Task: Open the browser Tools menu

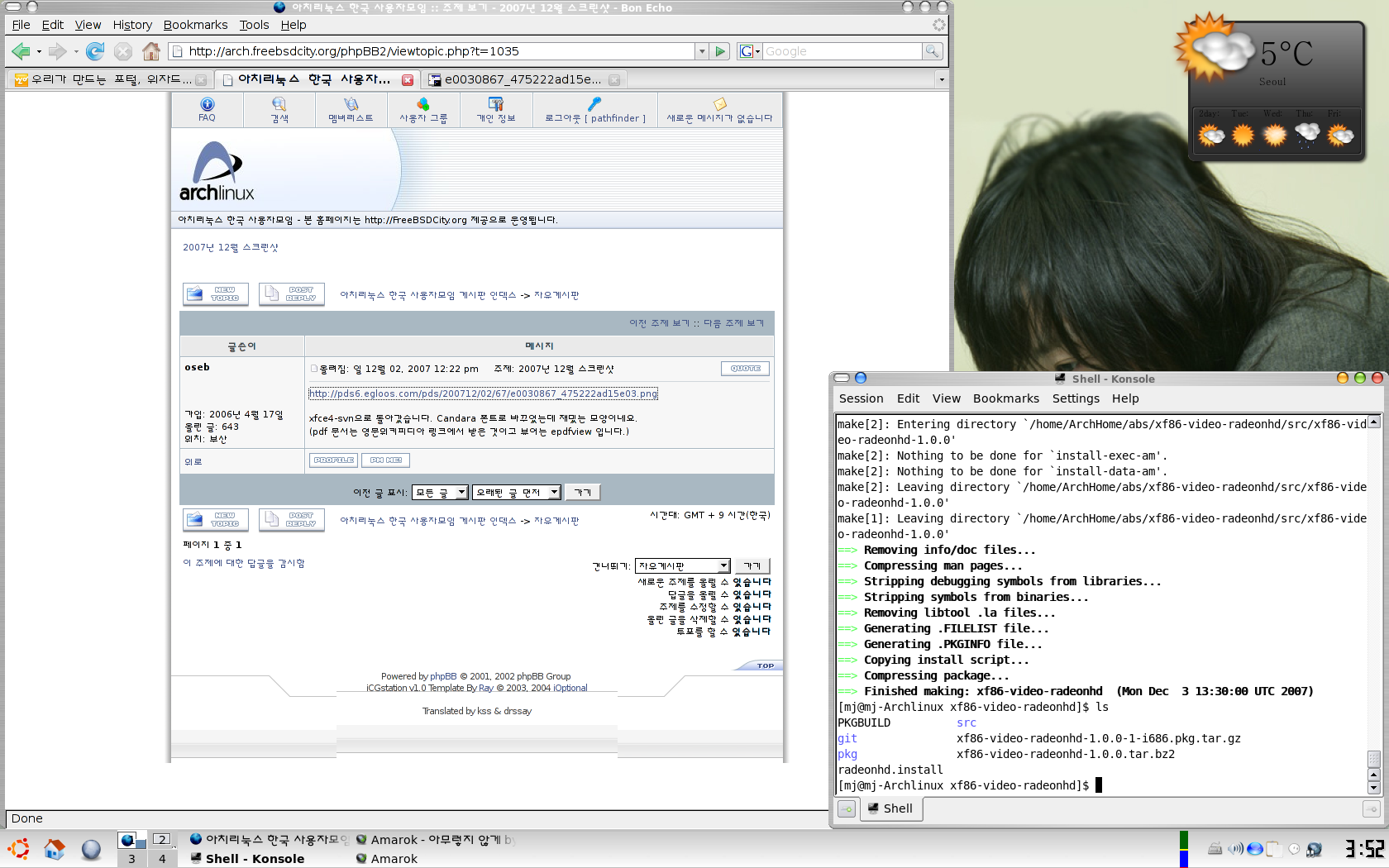Action: (x=254, y=25)
